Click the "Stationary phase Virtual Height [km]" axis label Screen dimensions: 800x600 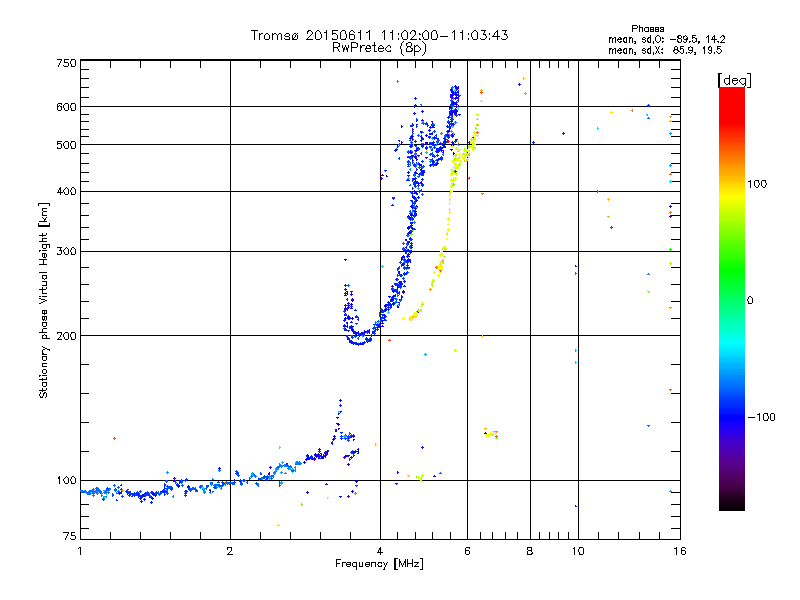click(x=44, y=300)
